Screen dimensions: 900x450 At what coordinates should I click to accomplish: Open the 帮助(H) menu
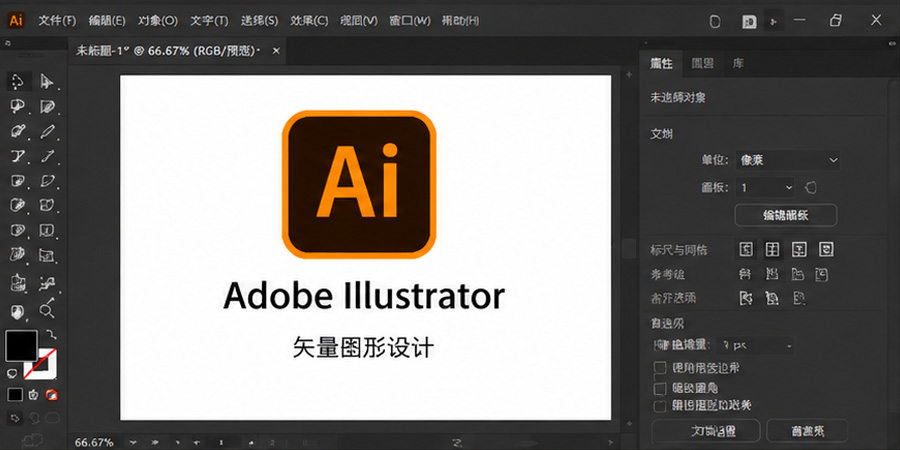(460, 21)
